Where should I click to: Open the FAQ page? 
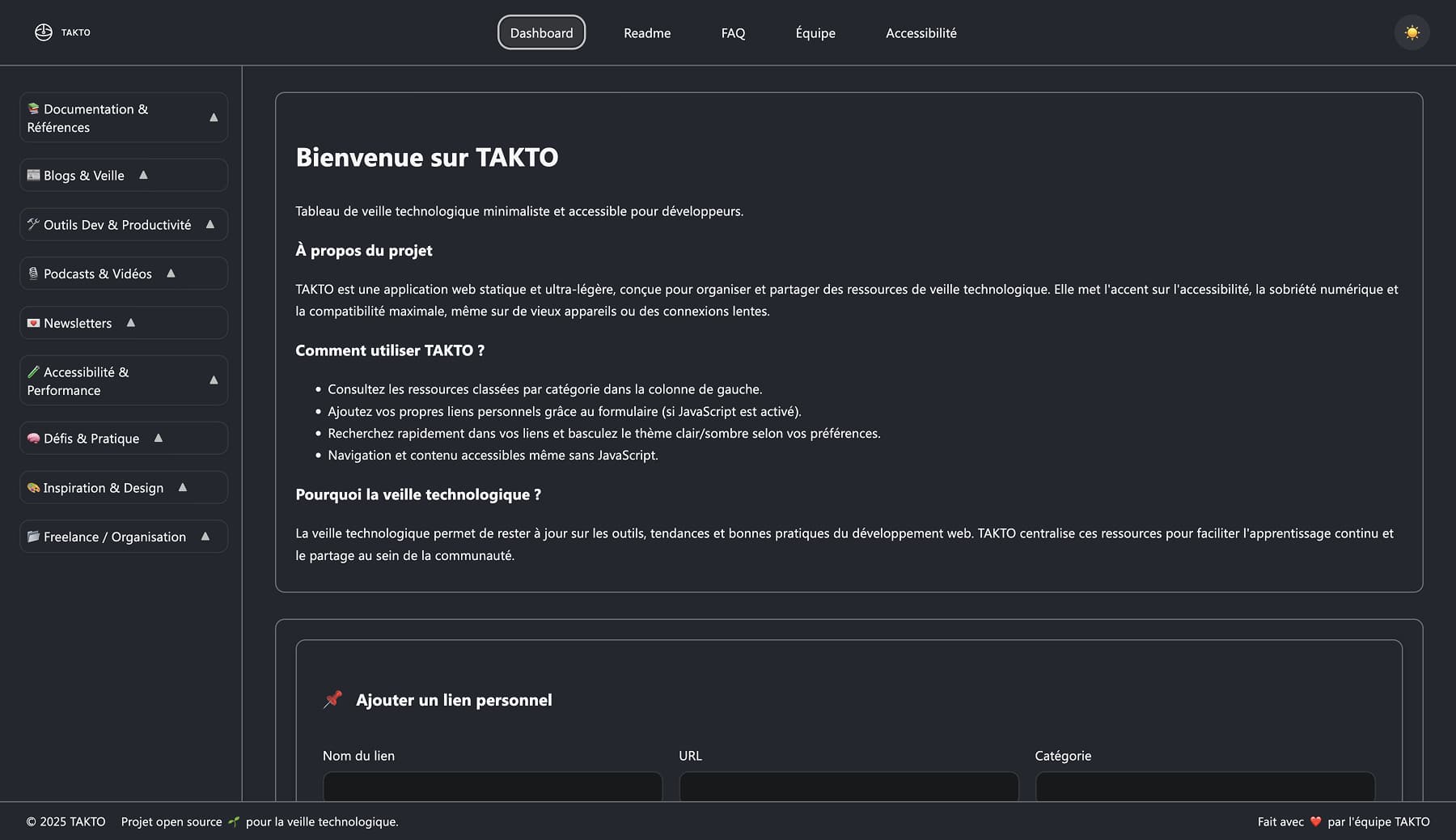coord(733,33)
